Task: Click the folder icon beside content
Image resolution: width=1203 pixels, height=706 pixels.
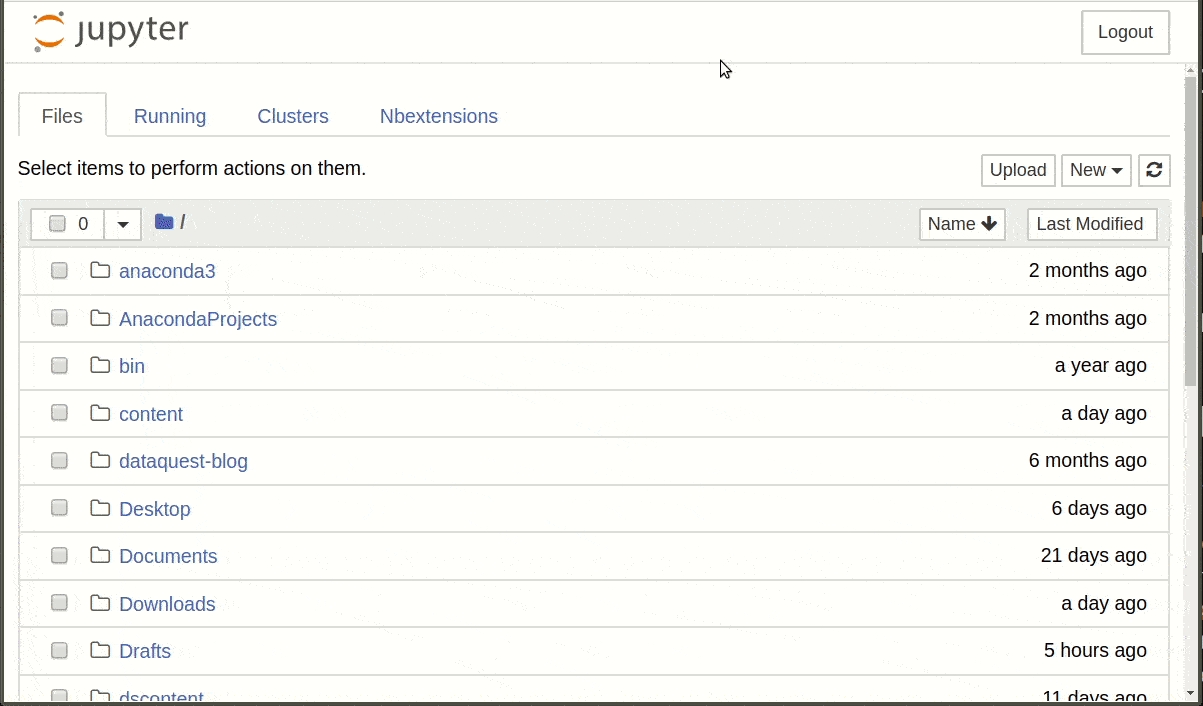Action: coord(100,413)
